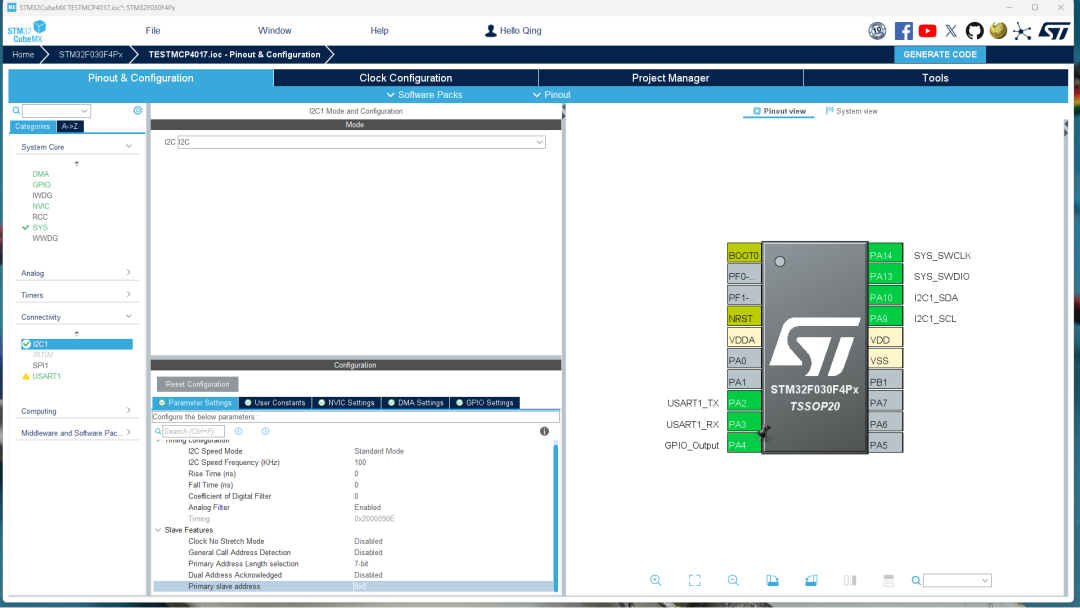Open the Pinout dropdown menu

point(551,94)
